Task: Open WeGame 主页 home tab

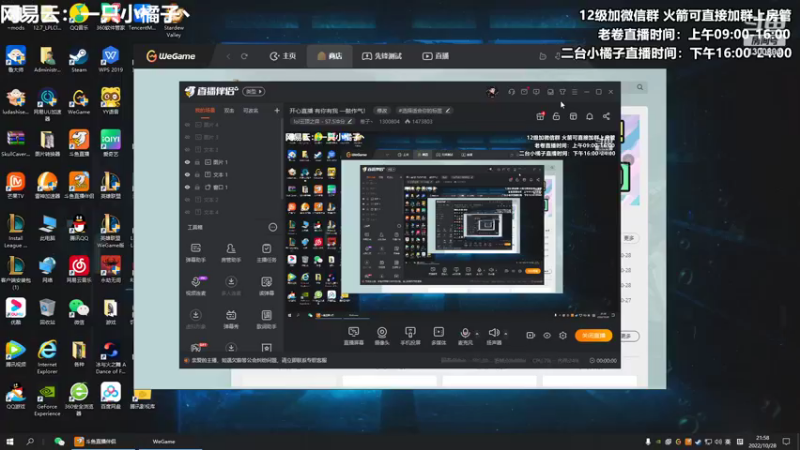Action: 283,56
